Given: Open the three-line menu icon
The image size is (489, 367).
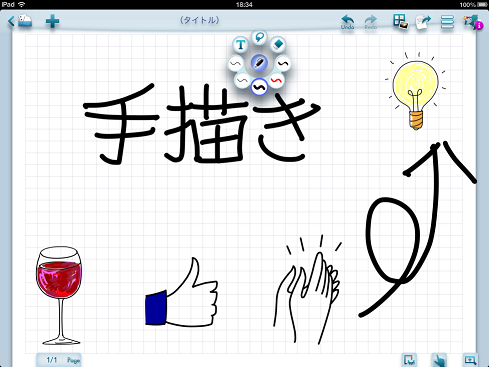Looking at the screenshot, I should (447, 22).
